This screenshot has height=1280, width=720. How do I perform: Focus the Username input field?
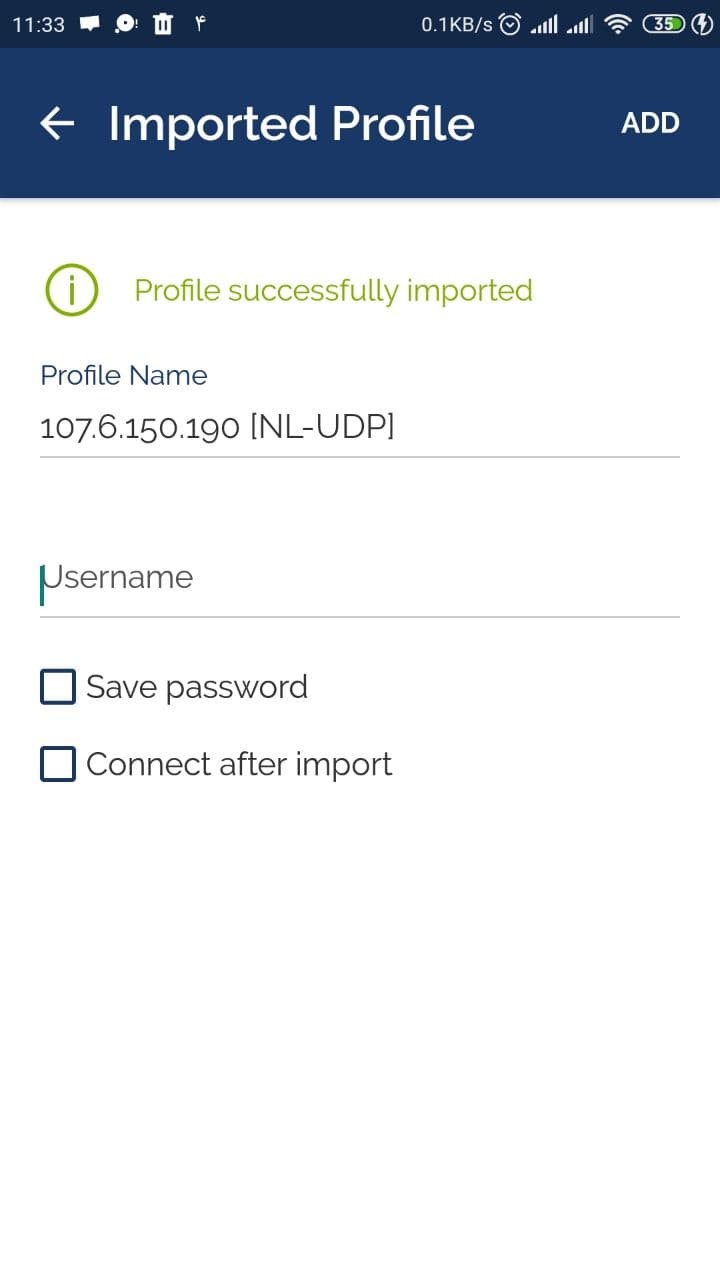(359, 578)
